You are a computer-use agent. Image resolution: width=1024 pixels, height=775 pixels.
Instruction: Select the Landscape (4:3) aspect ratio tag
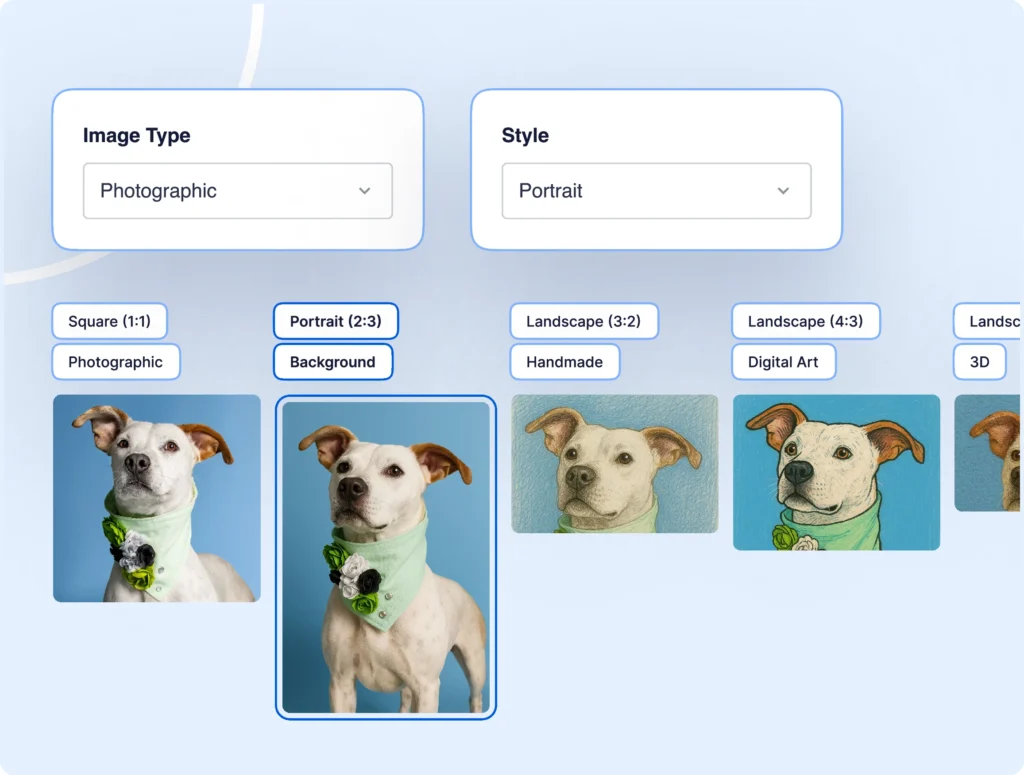[x=805, y=322]
